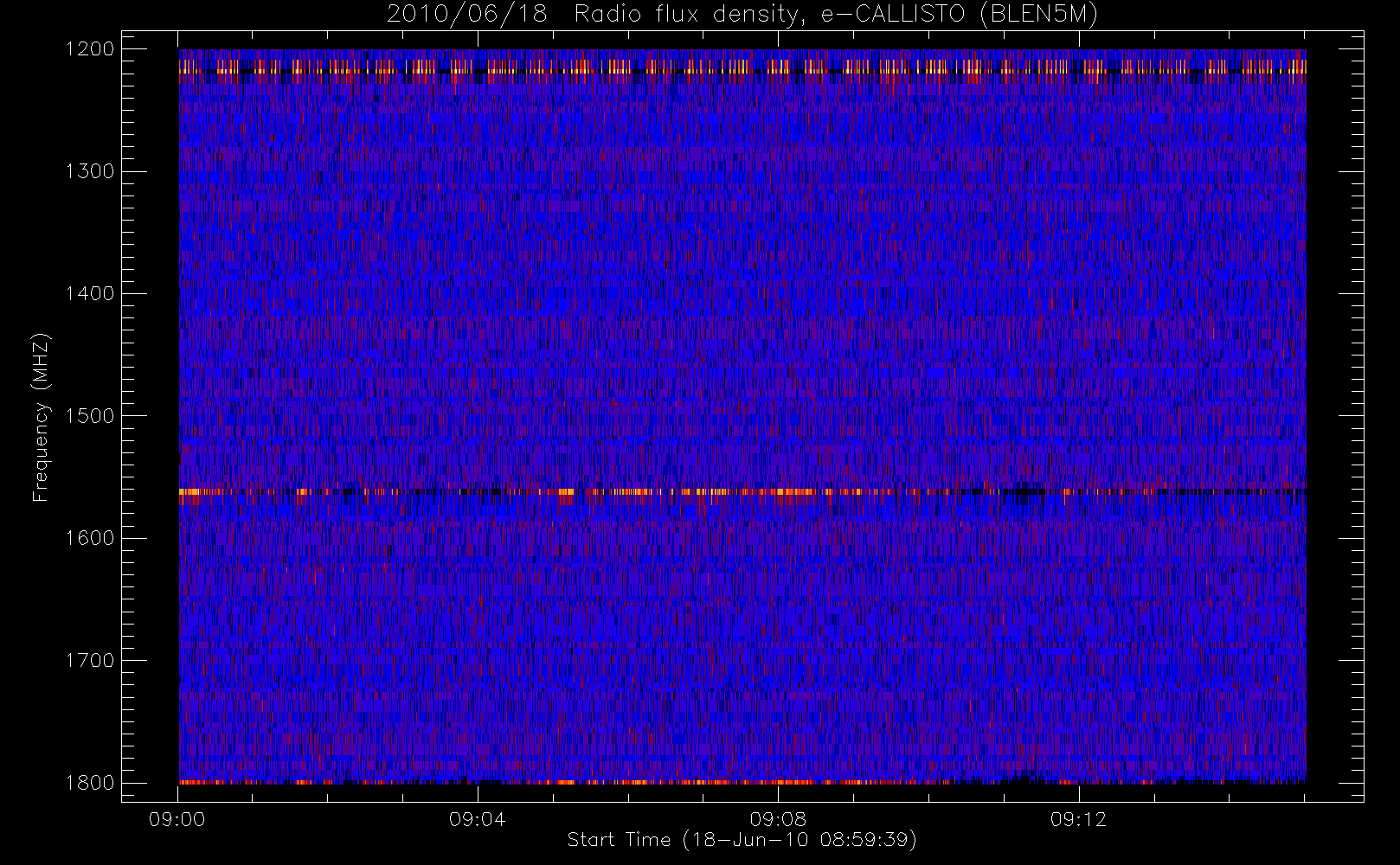Image resolution: width=1400 pixels, height=865 pixels.
Task: Click the bright interference band near 1560 MHz
Action: 742,491
